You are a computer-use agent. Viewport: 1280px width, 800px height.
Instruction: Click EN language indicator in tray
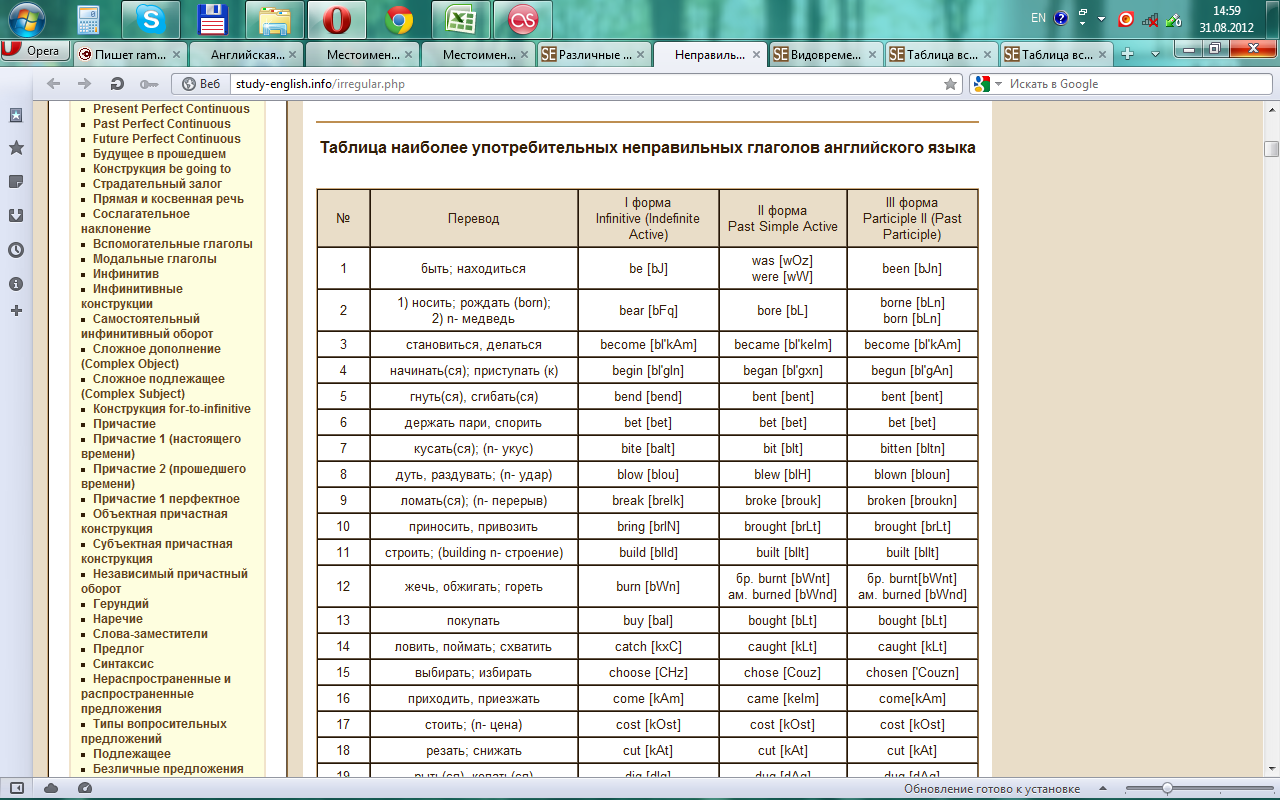(x=1038, y=18)
